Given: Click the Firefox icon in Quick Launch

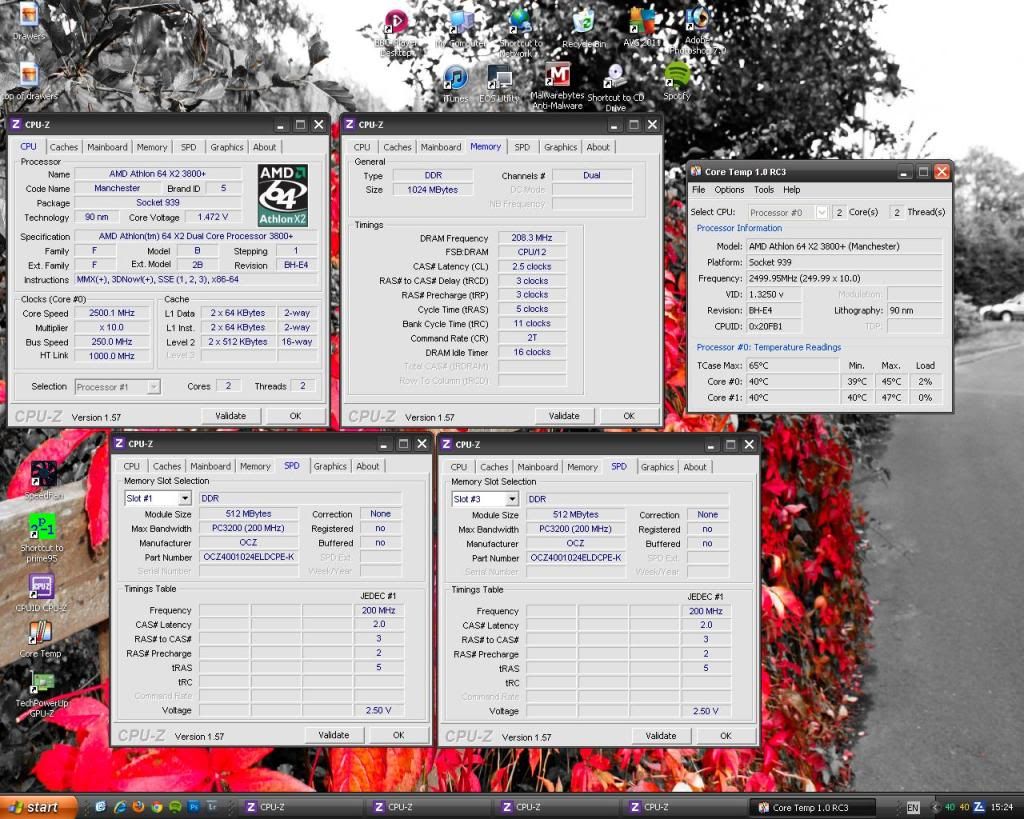Looking at the screenshot, I should coord(138,807).
